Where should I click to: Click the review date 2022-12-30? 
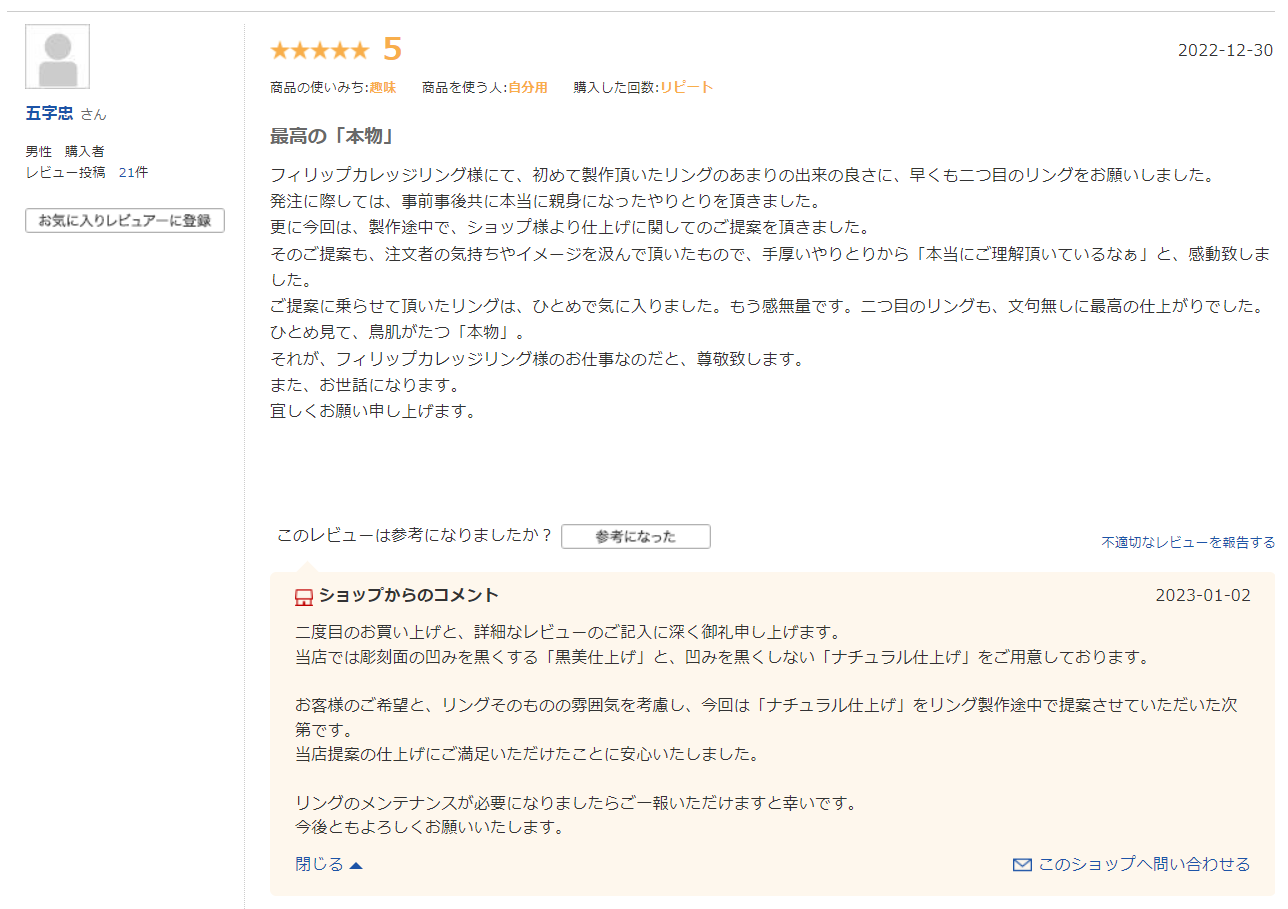click(1225, 50)
